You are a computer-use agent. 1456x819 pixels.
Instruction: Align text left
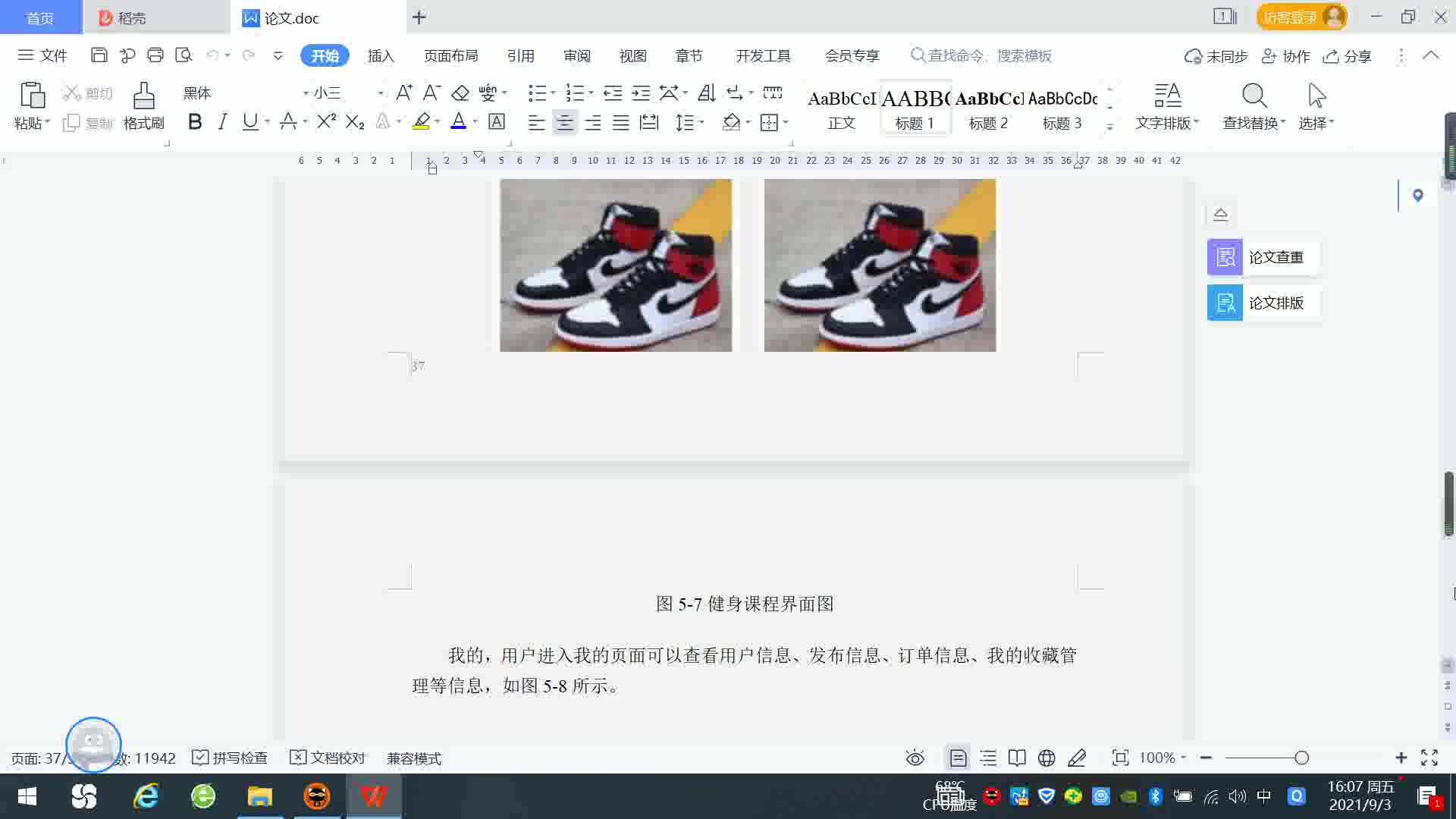pyautogui.click(x=536, y=122)
